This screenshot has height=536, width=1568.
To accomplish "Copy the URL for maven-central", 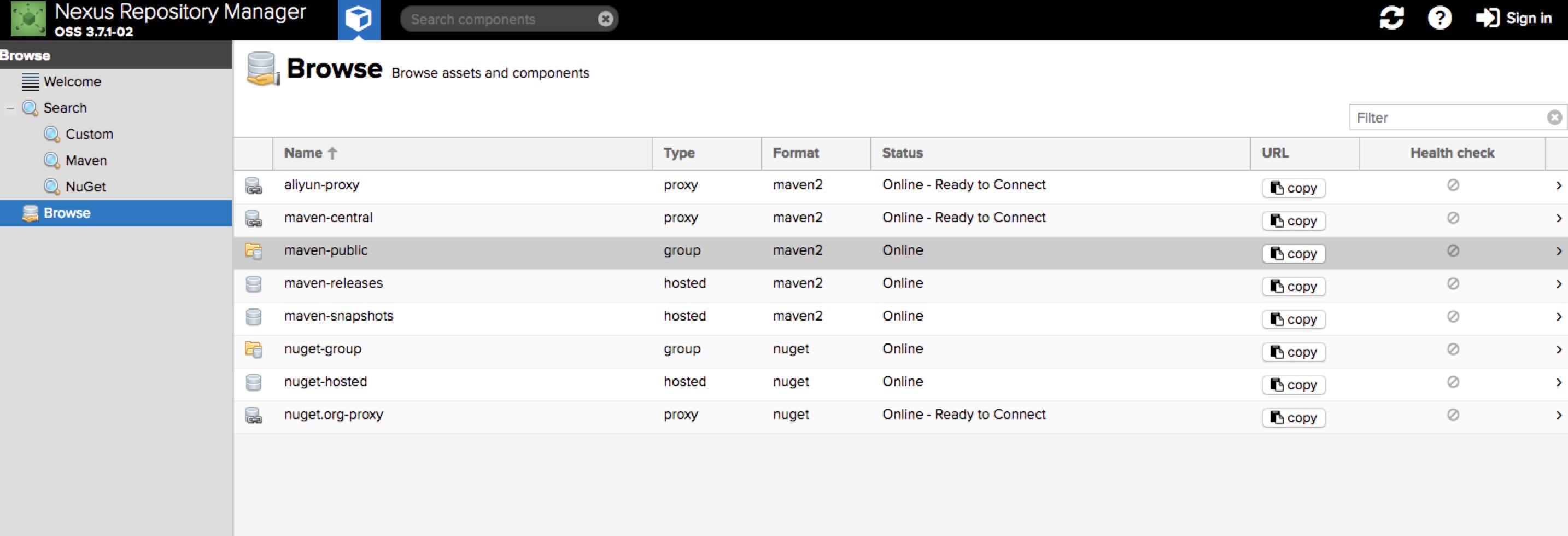I will [1294, 221].
